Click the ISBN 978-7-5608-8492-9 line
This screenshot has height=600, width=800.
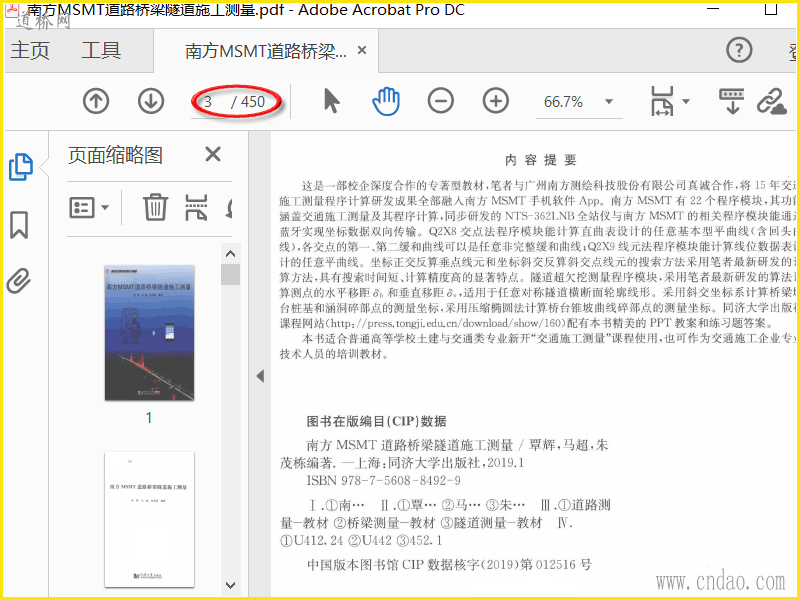click(383, 481)
